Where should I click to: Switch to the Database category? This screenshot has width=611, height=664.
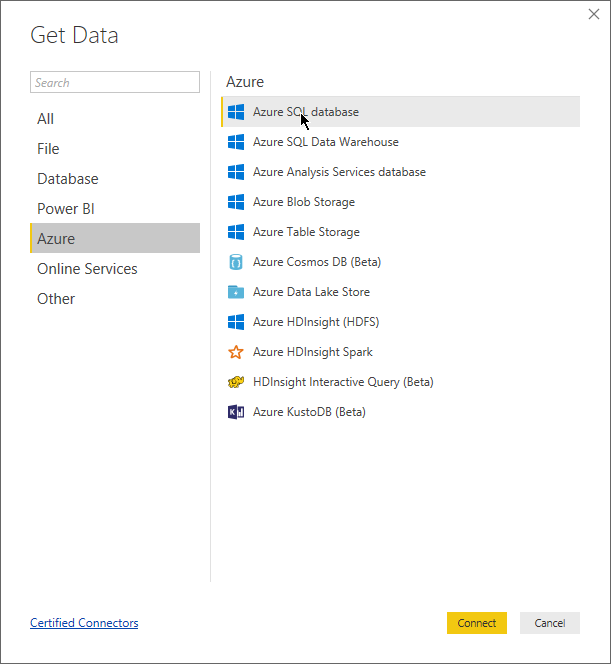tap(68, 179)
